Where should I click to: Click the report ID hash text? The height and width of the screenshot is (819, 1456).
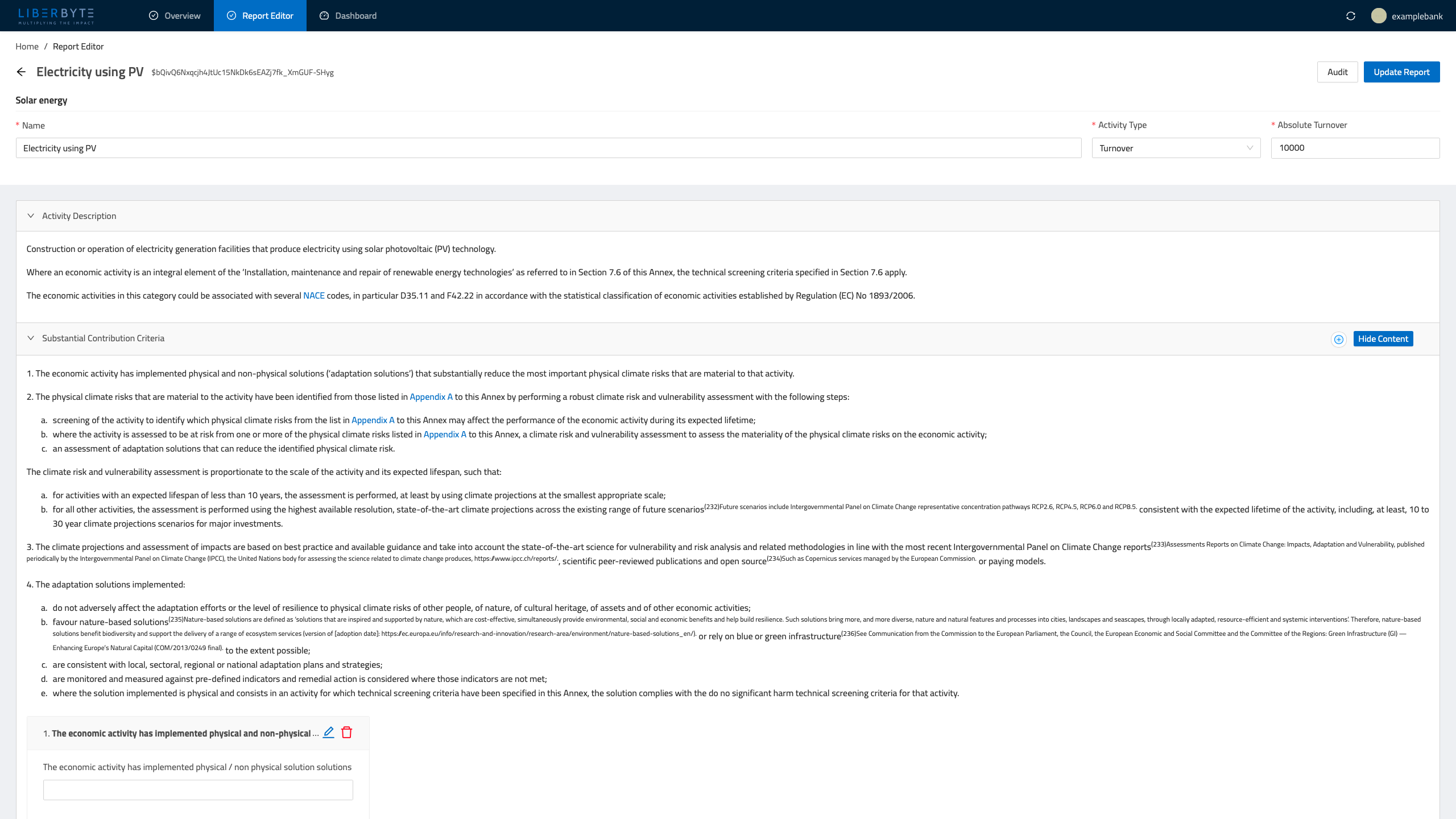pos(242,72)
